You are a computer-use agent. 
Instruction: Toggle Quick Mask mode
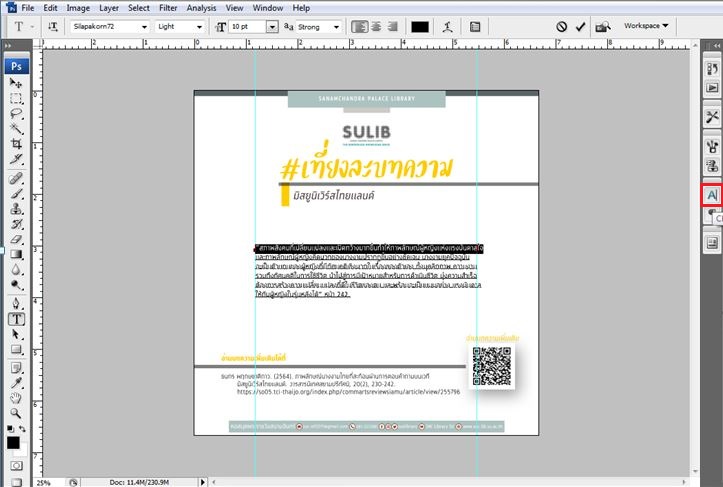coord(16,465)
